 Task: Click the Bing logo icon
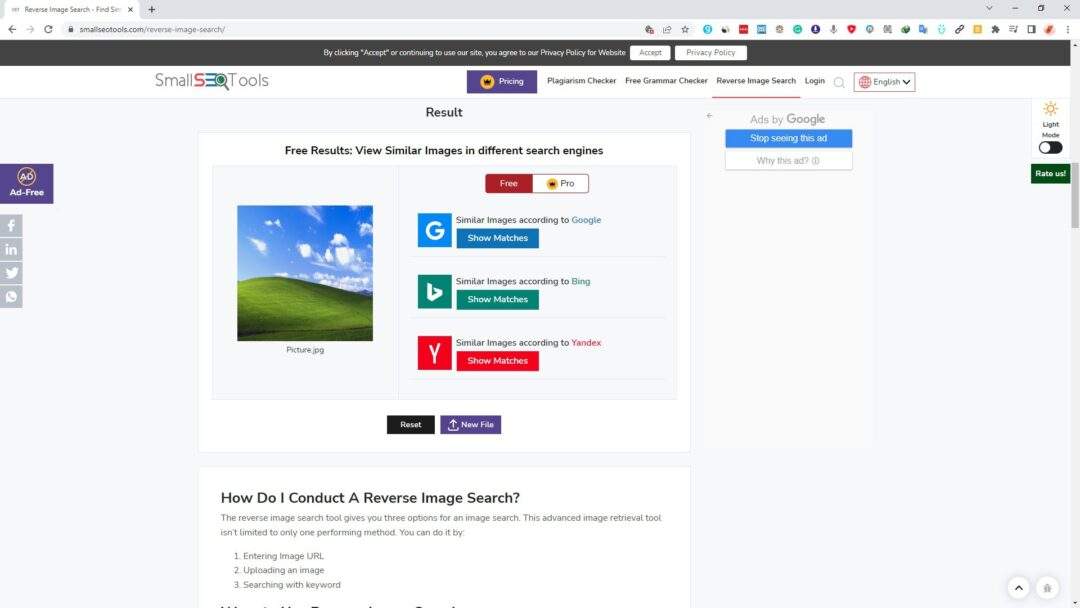pyautogui.click(x=435, y=291)
